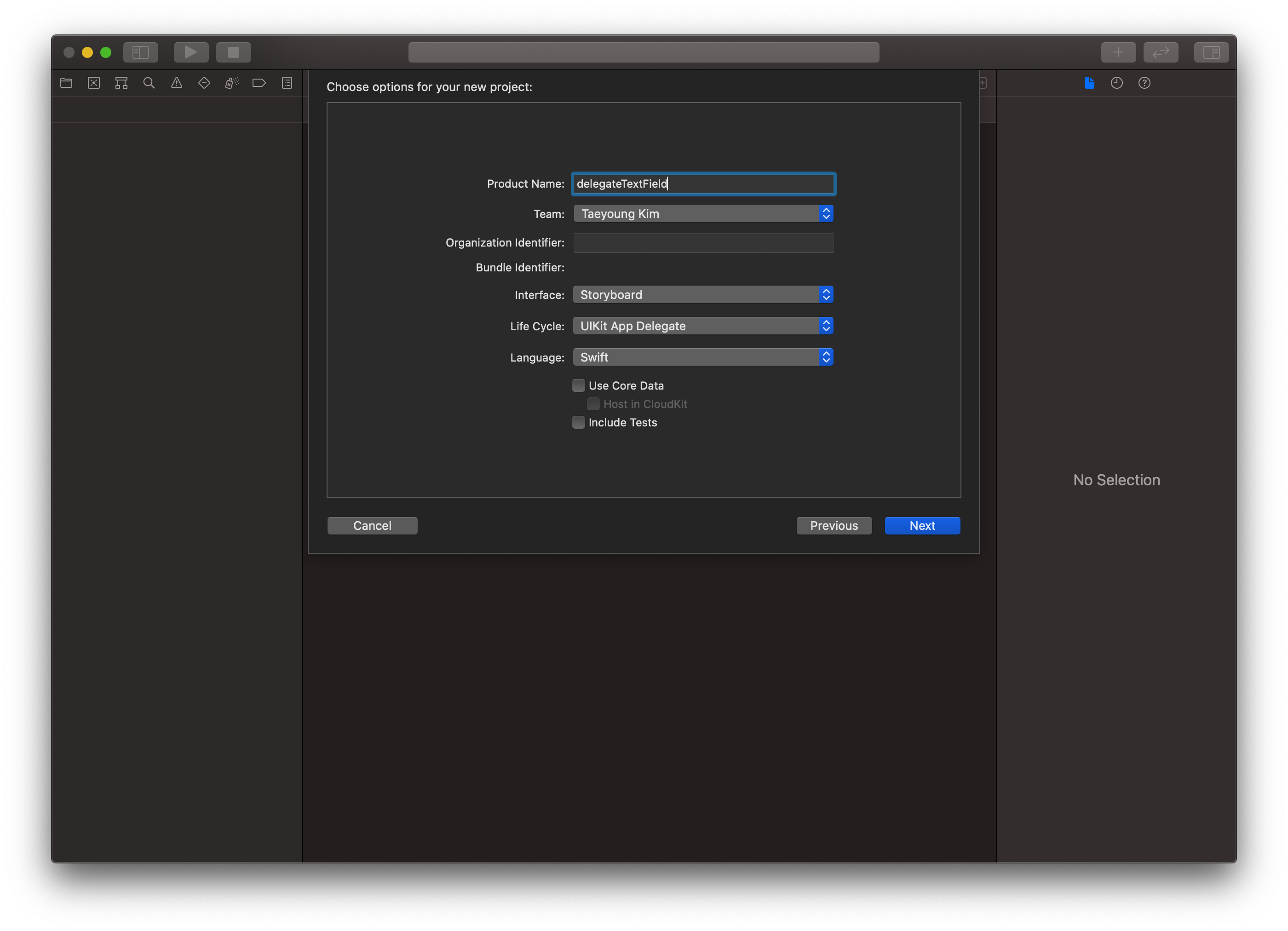Click the Run play button
This screenshot has width=1288, height=931.
(191, 52)
